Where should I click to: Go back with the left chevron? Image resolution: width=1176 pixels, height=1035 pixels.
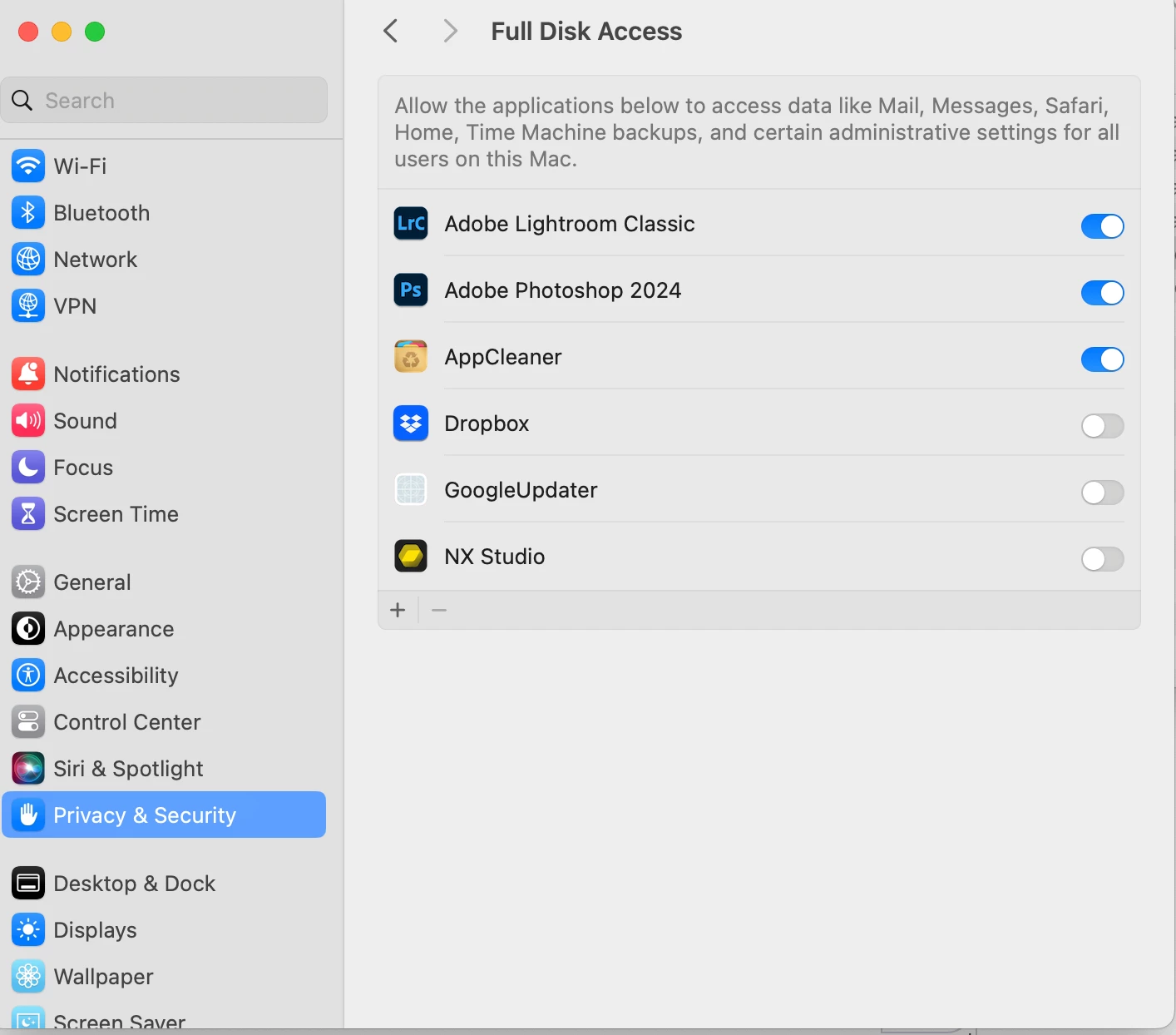coord(391,32)
